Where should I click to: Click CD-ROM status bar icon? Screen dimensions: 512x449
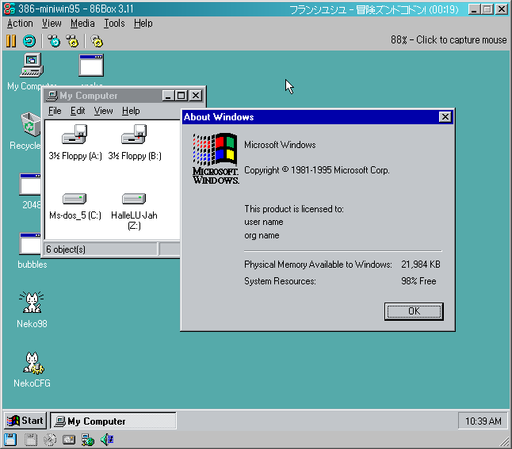[x=50, y=440]
